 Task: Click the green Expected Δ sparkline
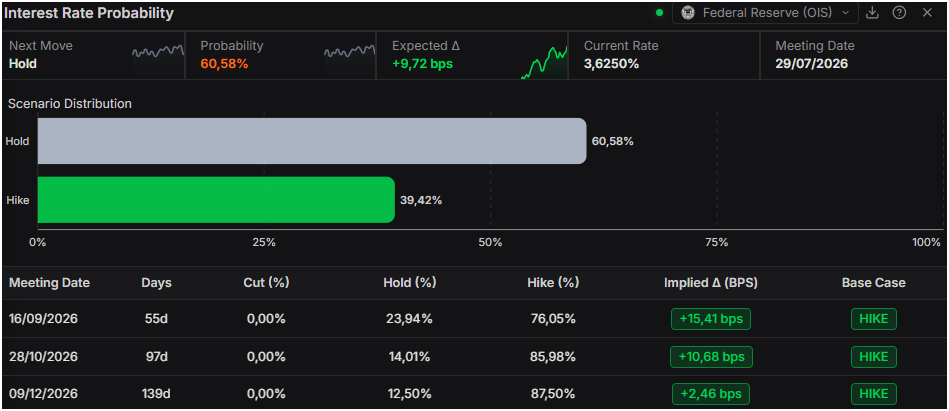[x=544, y=61]
